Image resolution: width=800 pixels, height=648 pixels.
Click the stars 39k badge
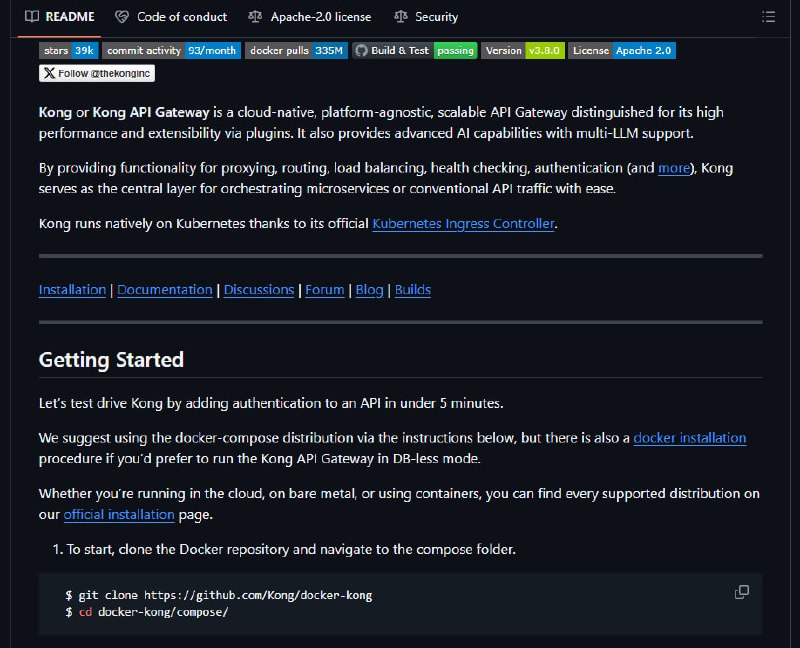(x=68, y=51)
